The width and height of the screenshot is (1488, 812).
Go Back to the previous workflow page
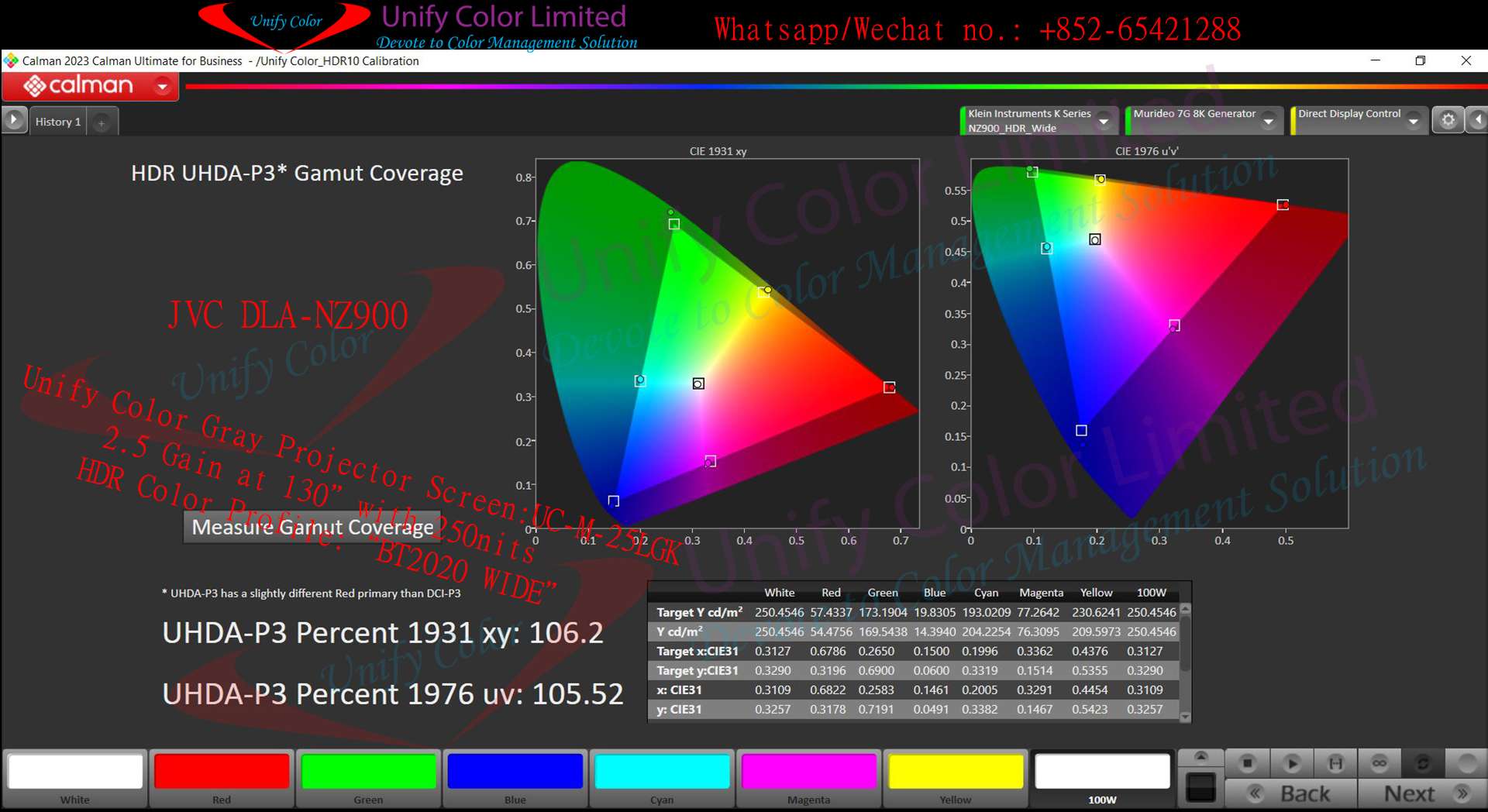1291,793
